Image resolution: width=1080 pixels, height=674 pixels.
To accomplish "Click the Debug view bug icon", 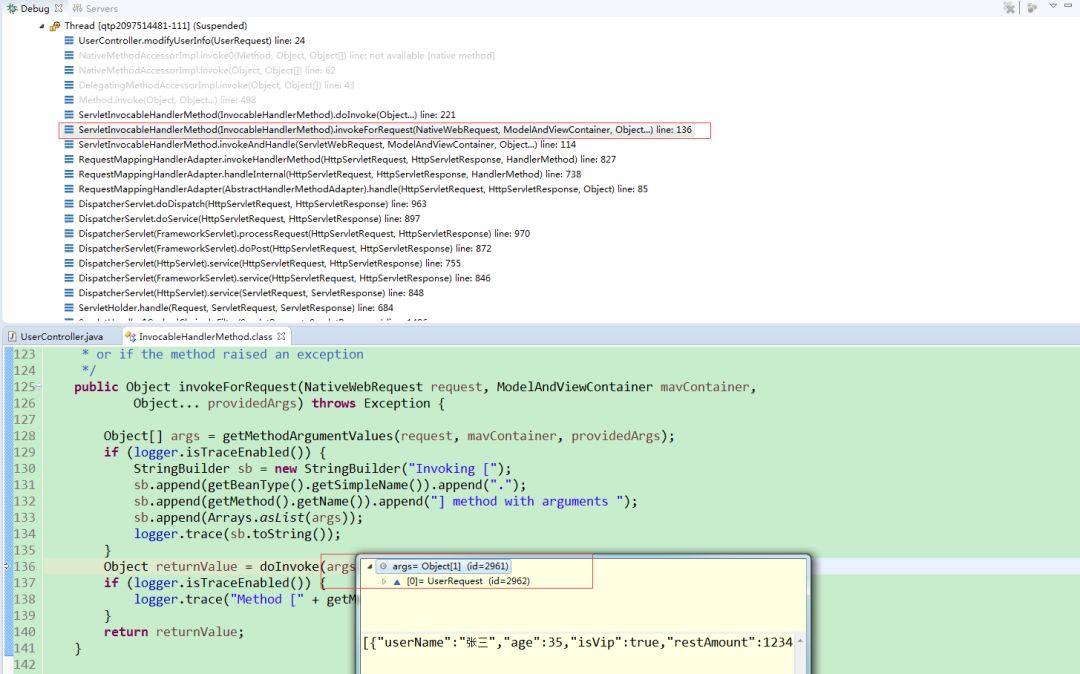I will 12,8.
